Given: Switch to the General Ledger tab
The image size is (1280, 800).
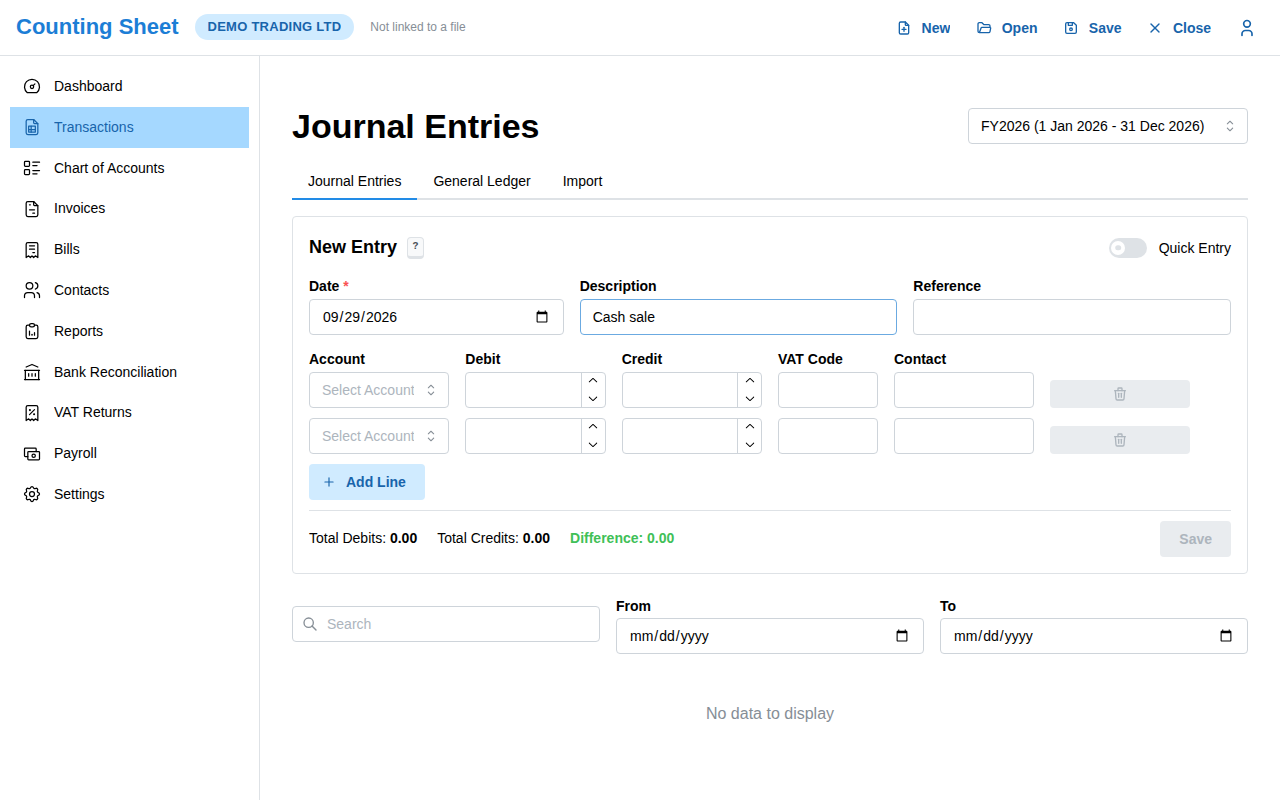Looking at the screenshot, I should [482, 181].
